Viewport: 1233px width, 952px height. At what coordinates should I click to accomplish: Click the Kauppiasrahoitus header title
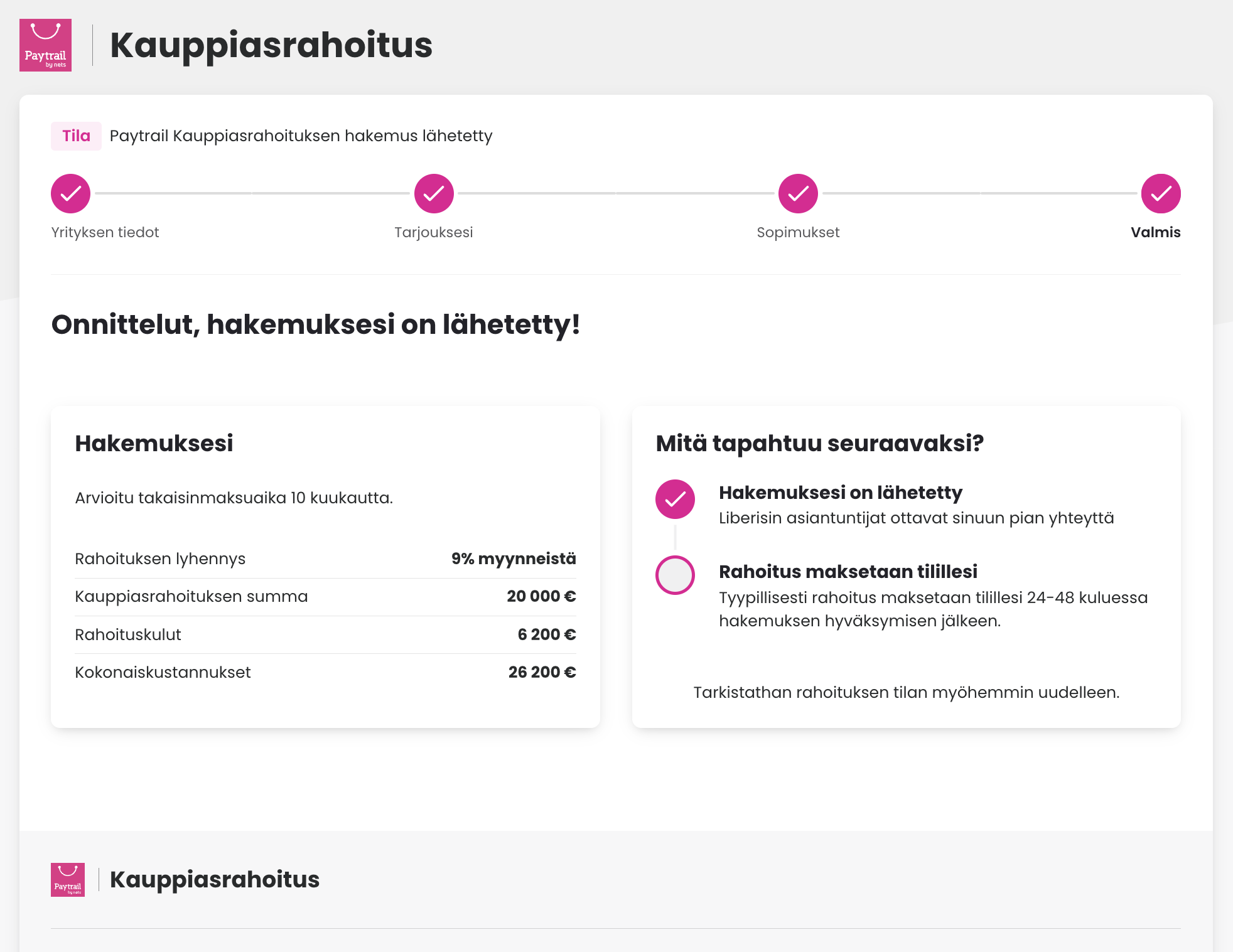tap(271, 45)
